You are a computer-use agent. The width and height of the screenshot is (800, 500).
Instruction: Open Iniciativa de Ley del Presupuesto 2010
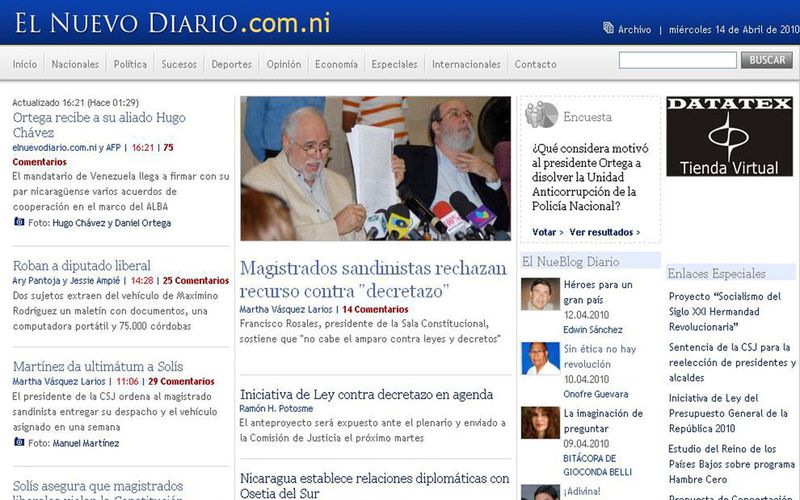tap(728, 413)
